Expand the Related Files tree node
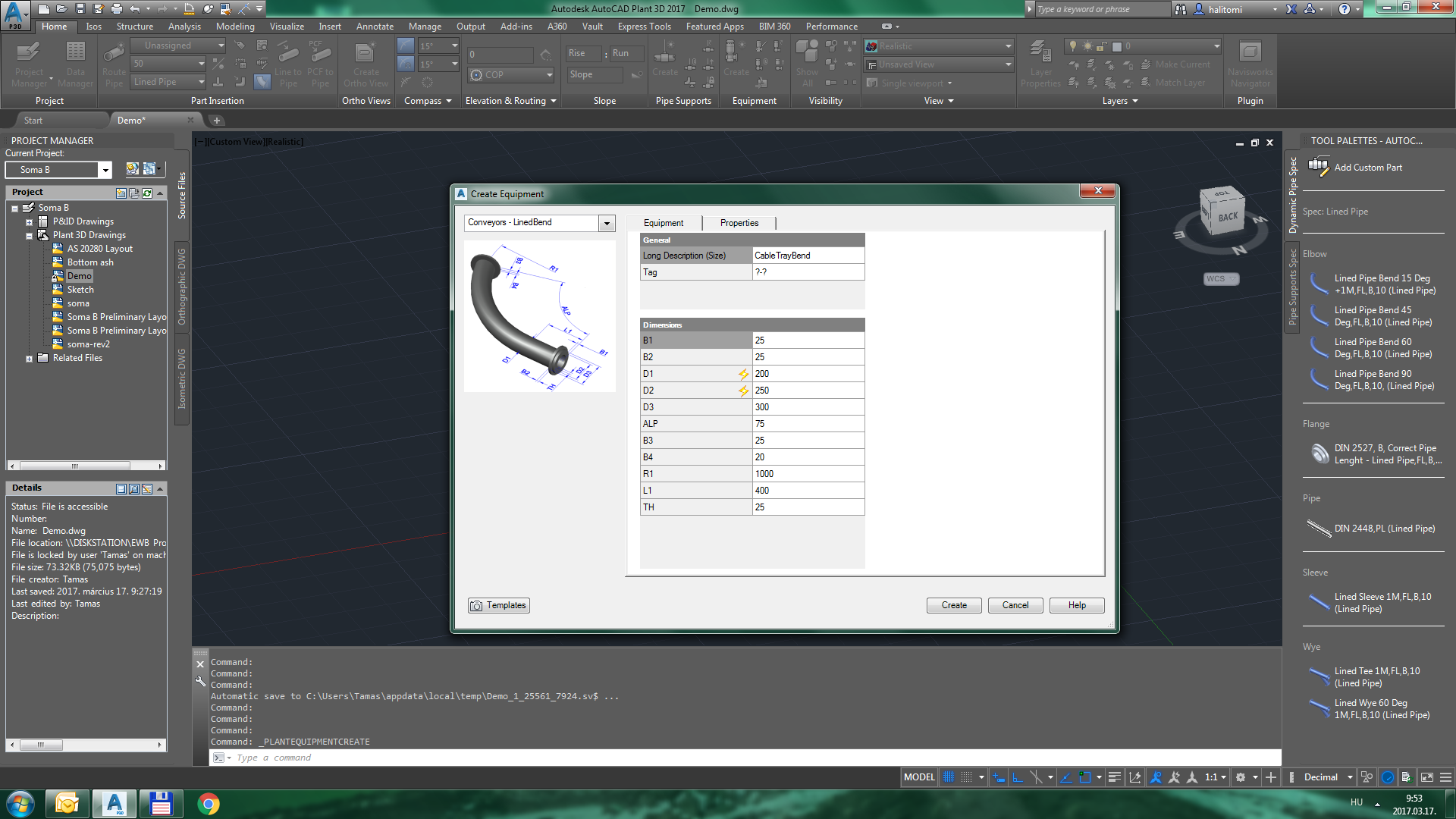 tap(29, 359)
